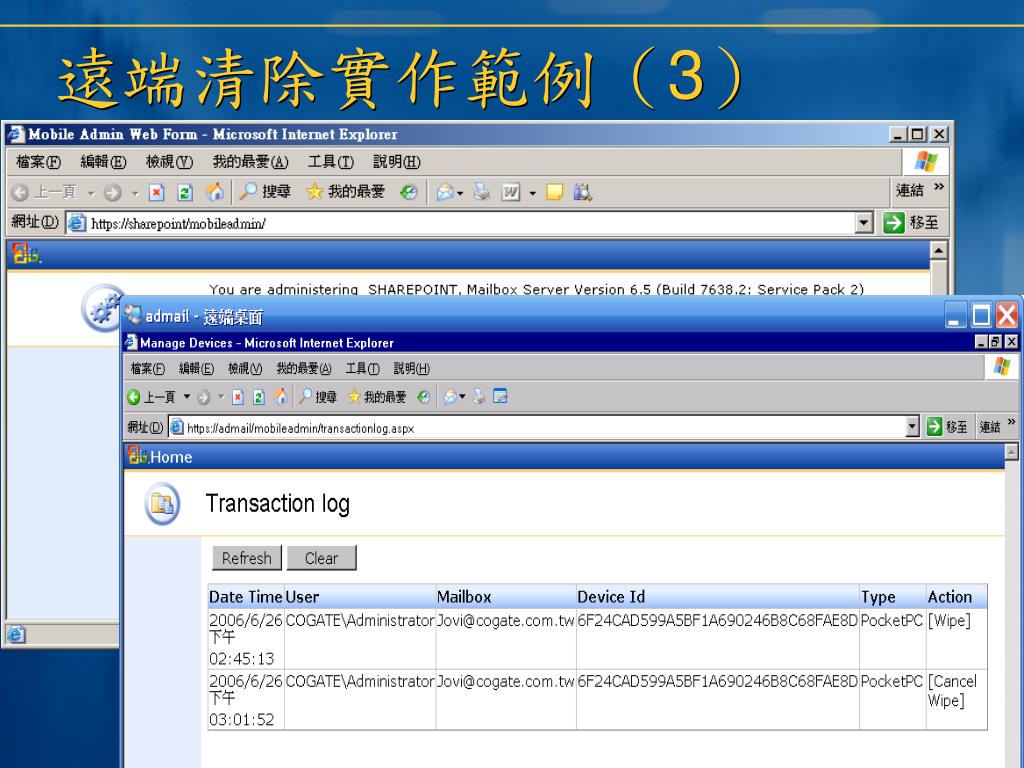
Task: Open 我的最愛 star in Manage Devices toolbar
Action: pyautogui.click(x=377, y=396)
